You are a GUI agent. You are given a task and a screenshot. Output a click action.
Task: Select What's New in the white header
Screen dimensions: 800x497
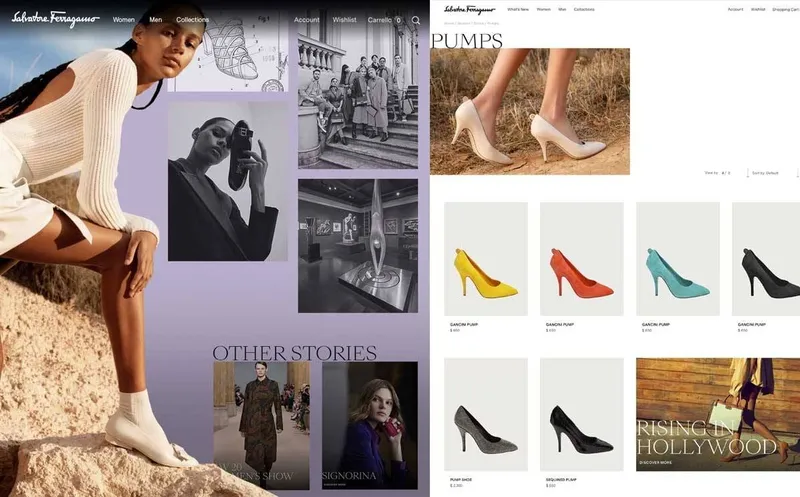click(x=518, y=9)
